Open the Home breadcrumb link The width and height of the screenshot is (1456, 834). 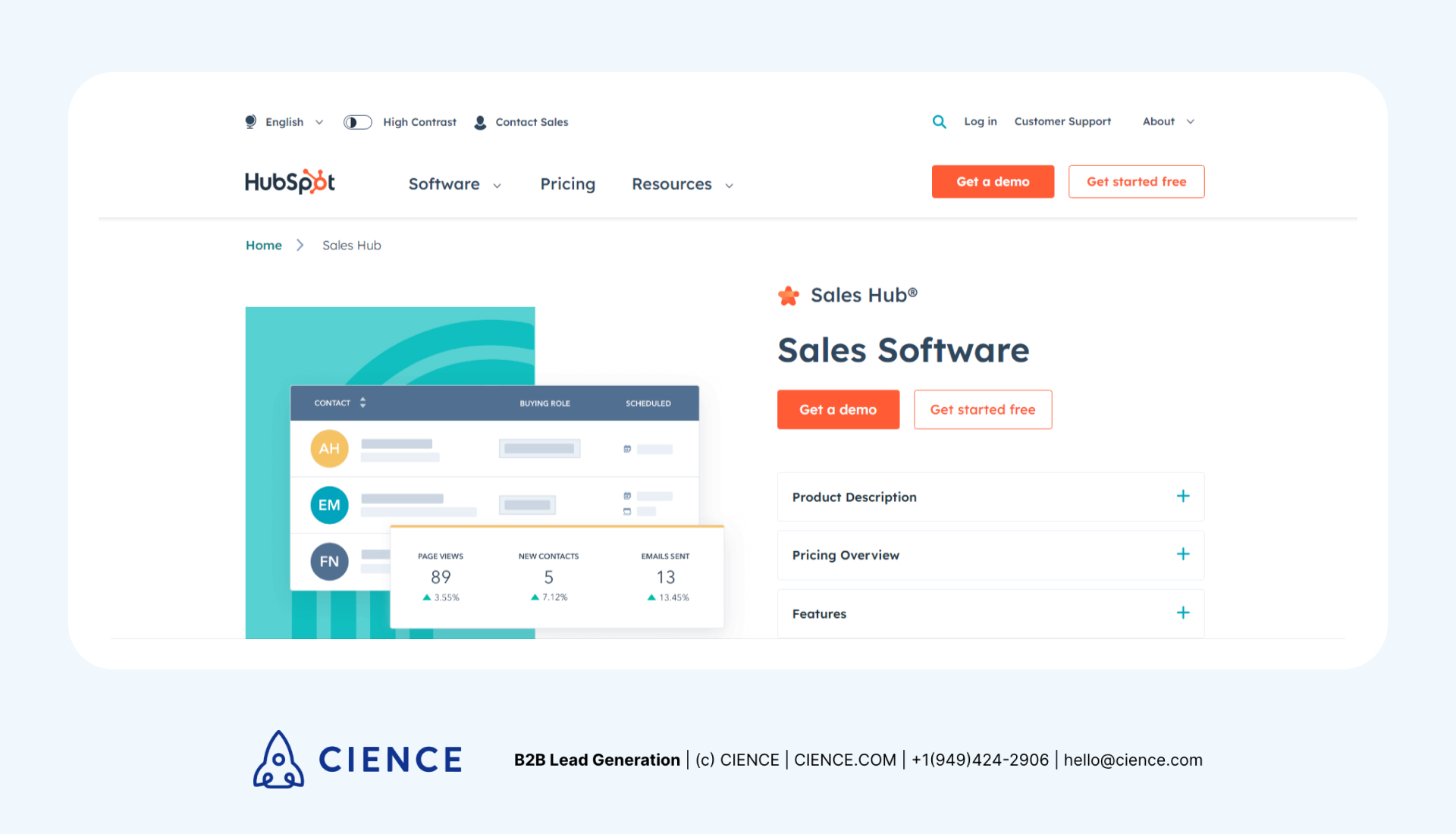(x=263, y=245)
